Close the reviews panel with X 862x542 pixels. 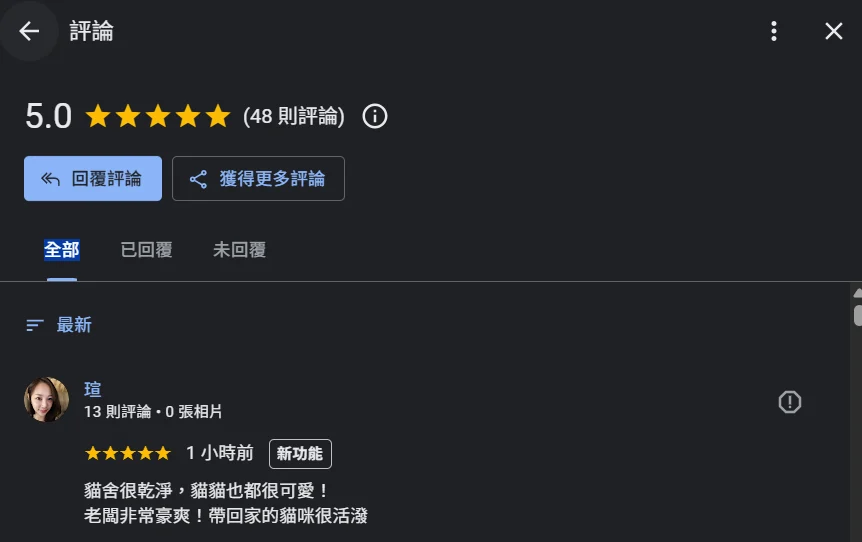[834, 31]
